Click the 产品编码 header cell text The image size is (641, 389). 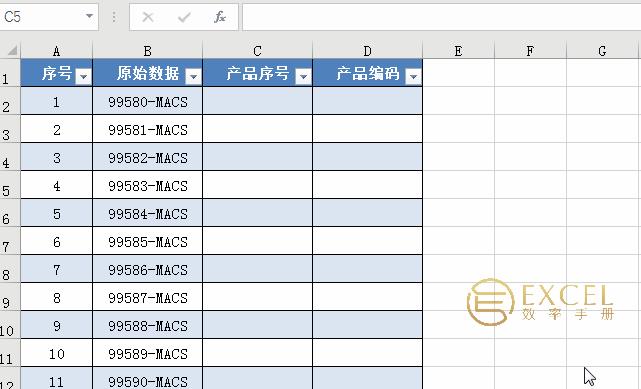(368, 73)
